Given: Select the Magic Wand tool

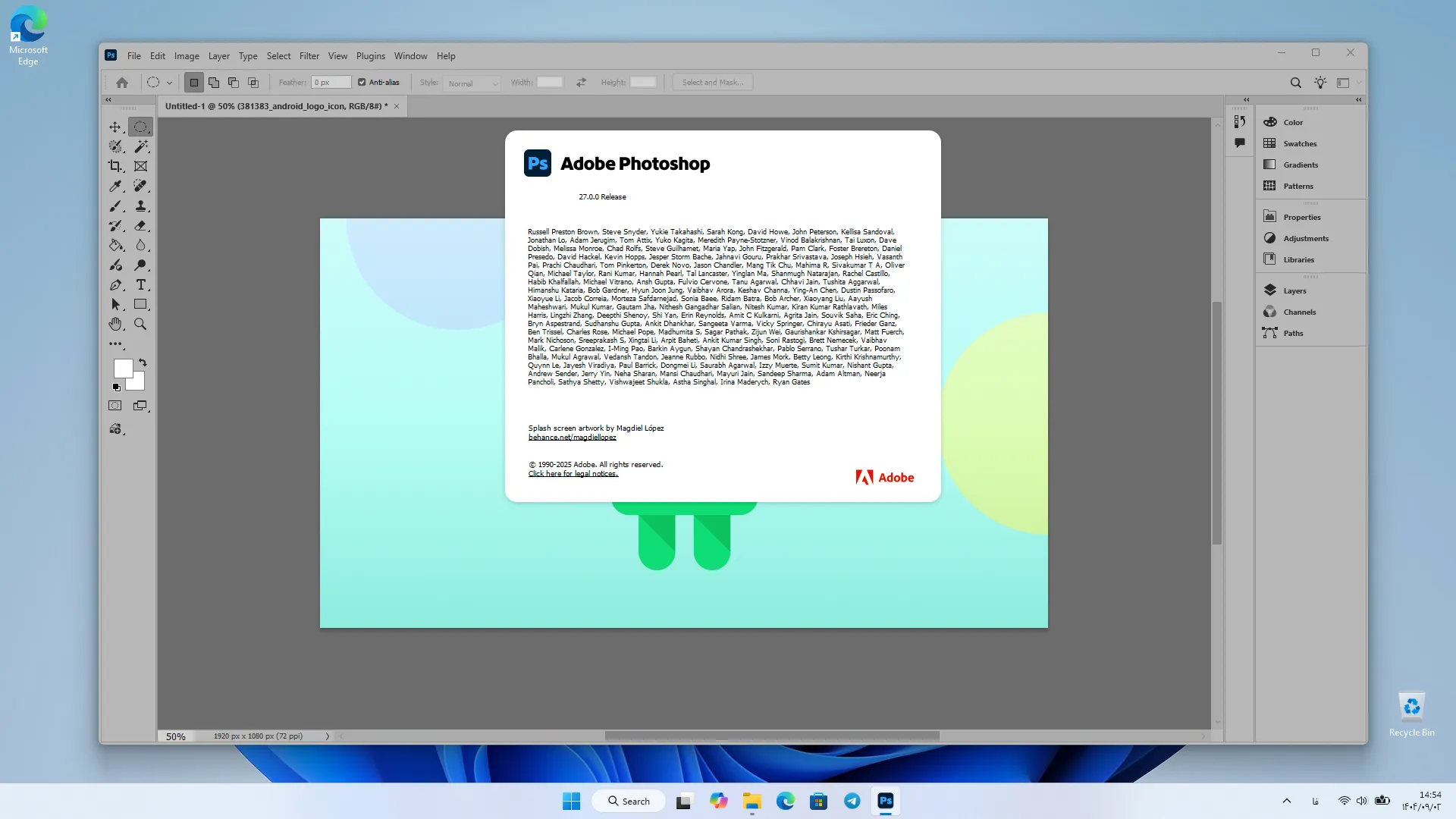Looking at the screenshot, I should pos(140,146).
